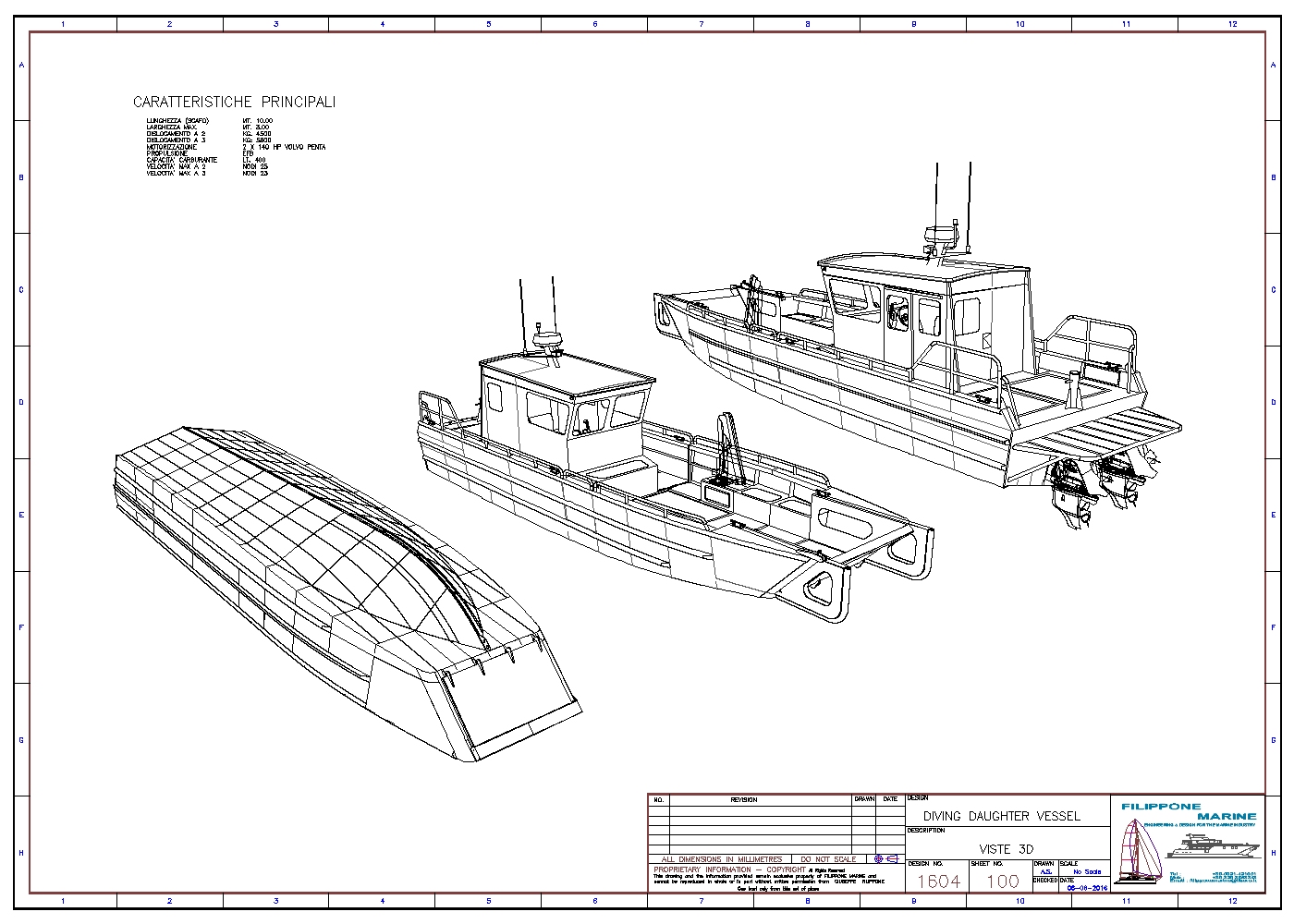
Task: Select the '2 X 140 HP VOLVO PENTA' specification
Action: click(x=284, y=147)
